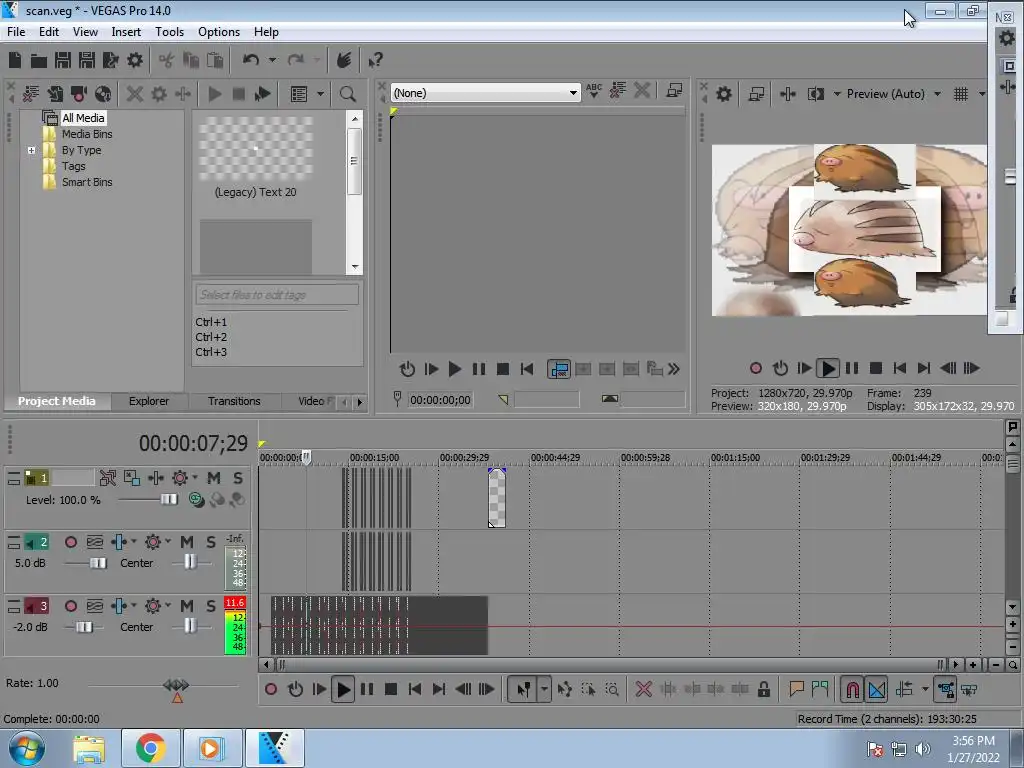Solo audio track 2
Image resolution: width=1024 pixels, height=768 pixels.
pyautogui.click(x=211, y=542)
